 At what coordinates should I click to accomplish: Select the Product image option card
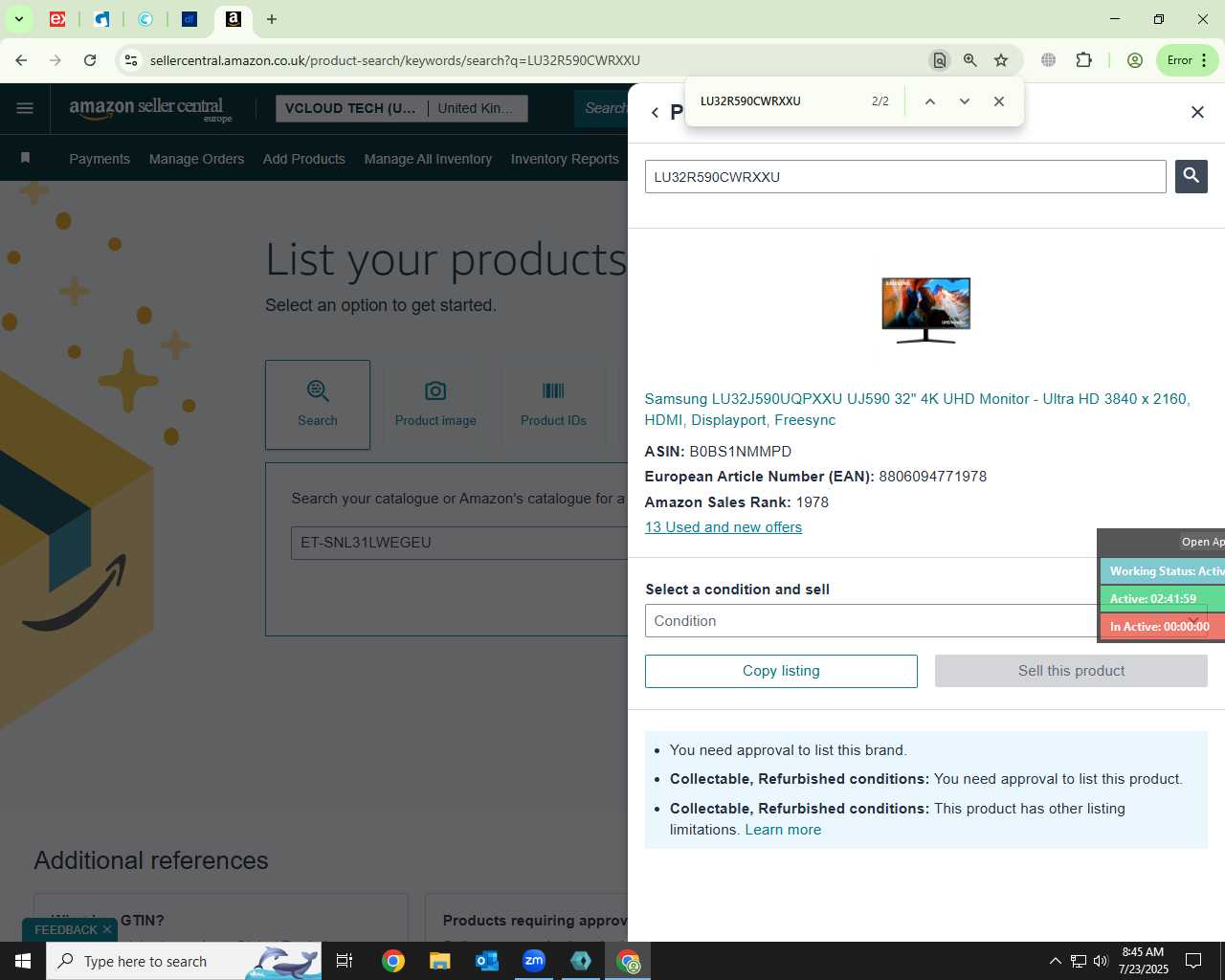tap(435, 405)
